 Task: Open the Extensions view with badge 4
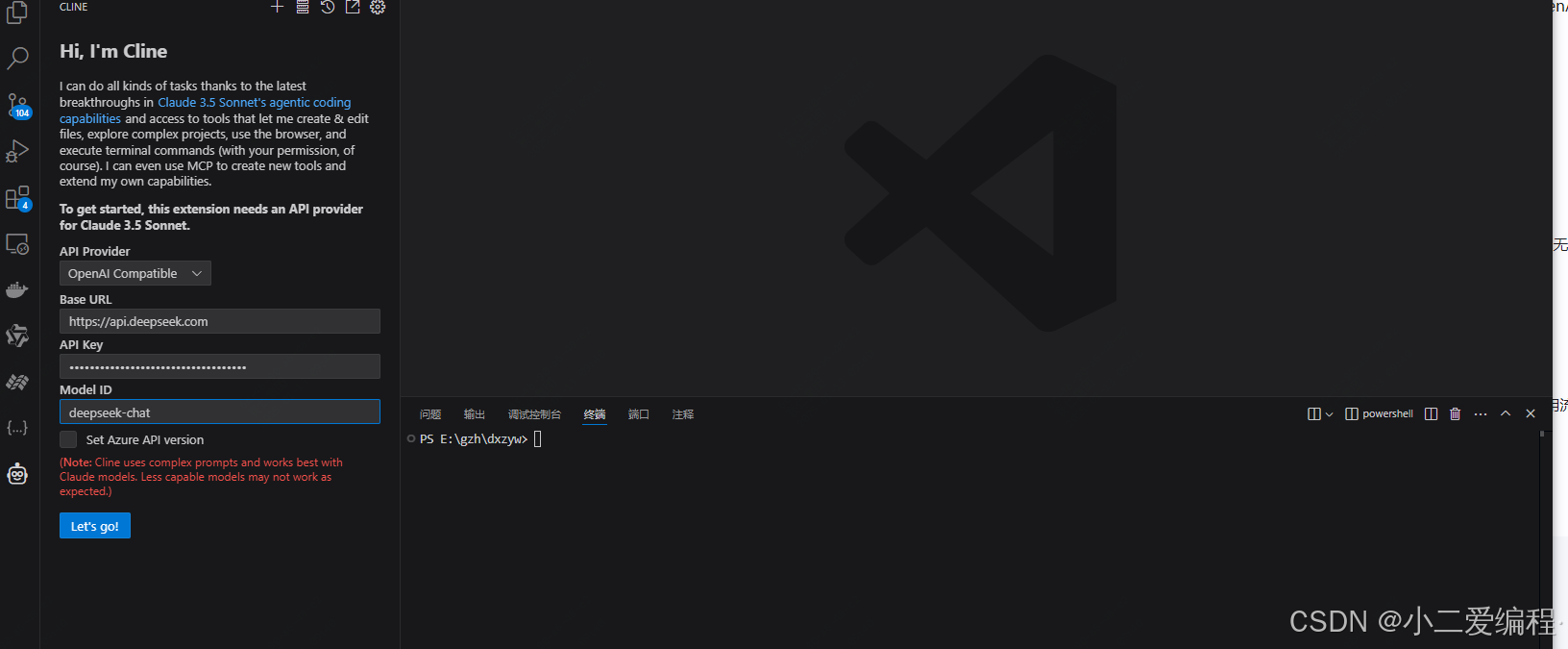(18, 198)
